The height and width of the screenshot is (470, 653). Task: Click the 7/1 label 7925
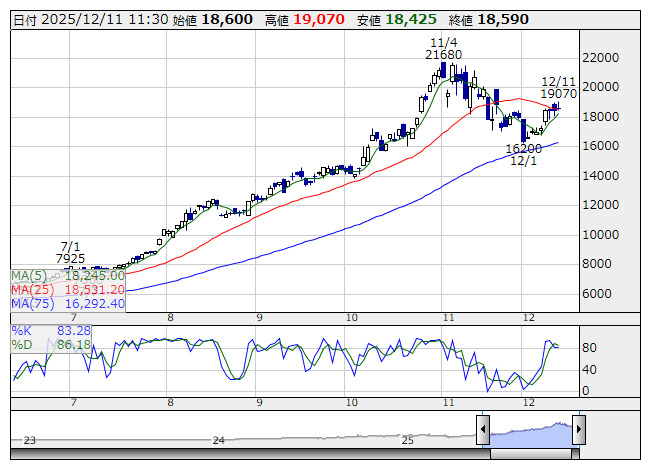pos(71,258)
